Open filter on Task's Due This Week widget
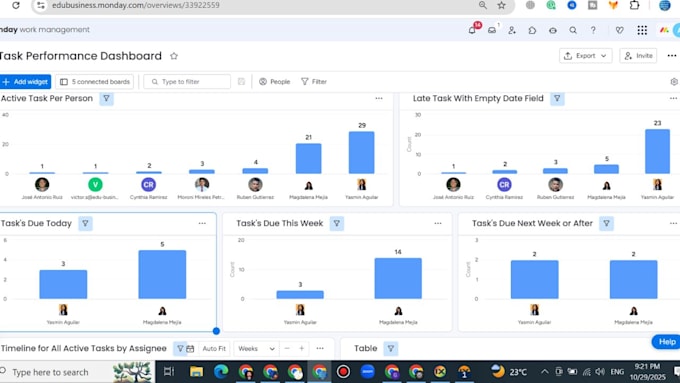The width and height of the screenshot is (680, 383). pyautogui.click(x=337, y=223)
